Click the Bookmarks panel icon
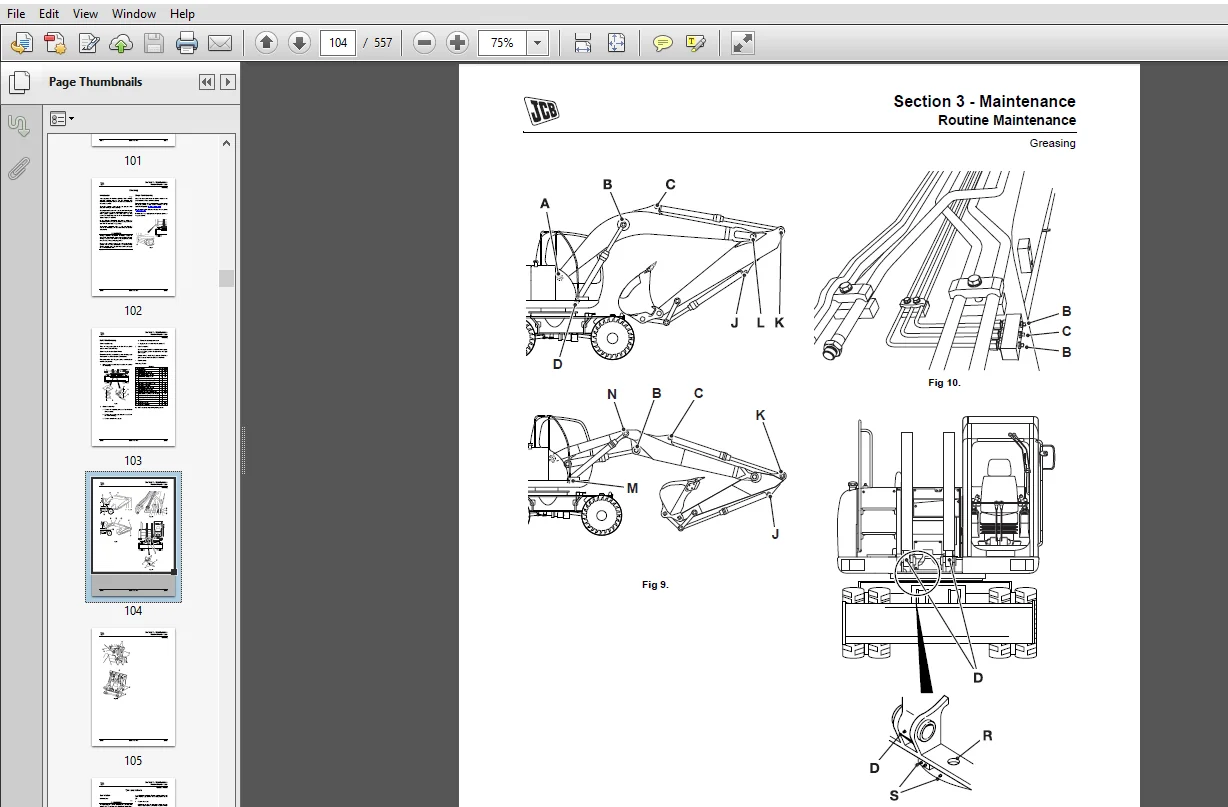1228x807 pixels. click(19, 126)
